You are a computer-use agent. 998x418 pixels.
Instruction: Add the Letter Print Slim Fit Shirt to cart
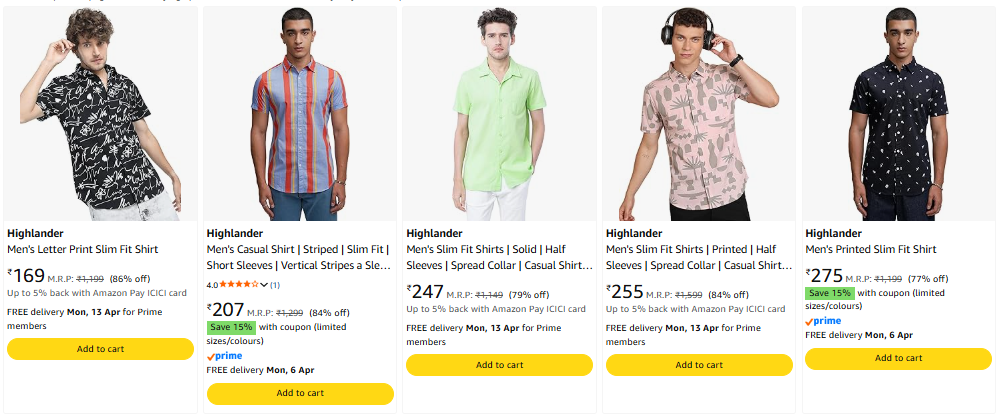coord(100,349)
